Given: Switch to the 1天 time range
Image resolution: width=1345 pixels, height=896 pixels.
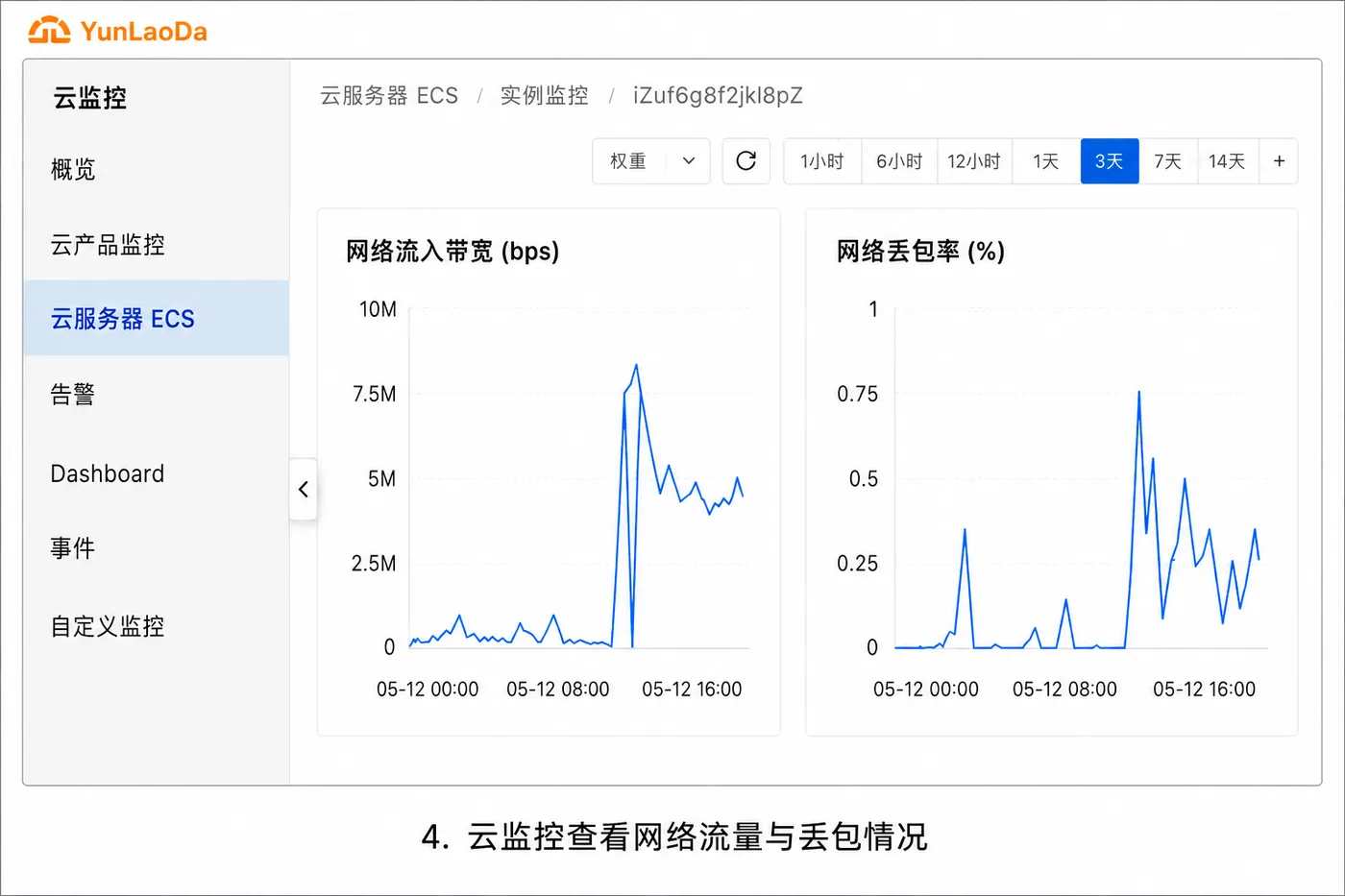Looking at the screenshot, I should pyautogui.click(x=1046, y=161).
